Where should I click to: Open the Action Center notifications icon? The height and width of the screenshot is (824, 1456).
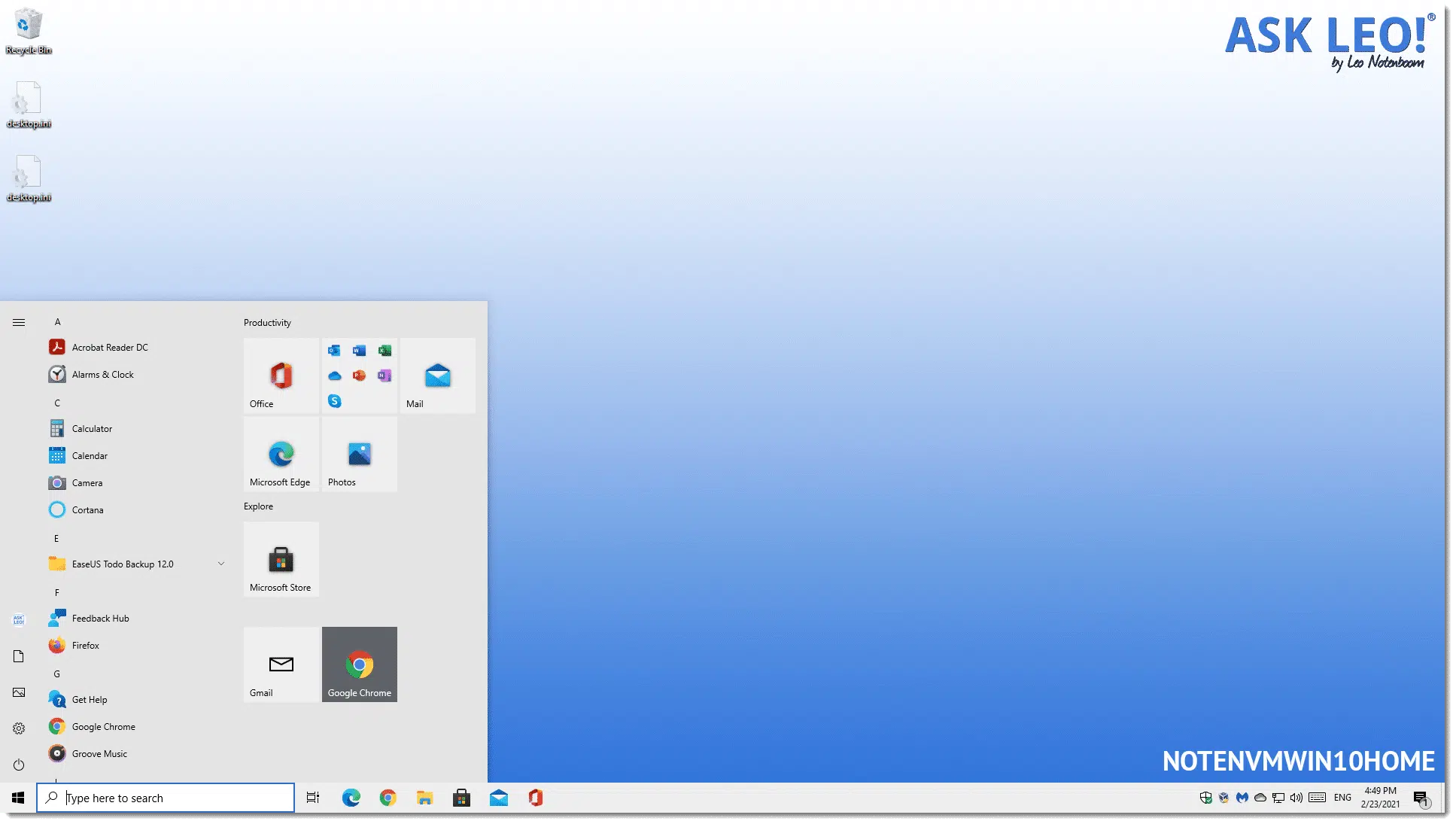[x=1421, y=798]
